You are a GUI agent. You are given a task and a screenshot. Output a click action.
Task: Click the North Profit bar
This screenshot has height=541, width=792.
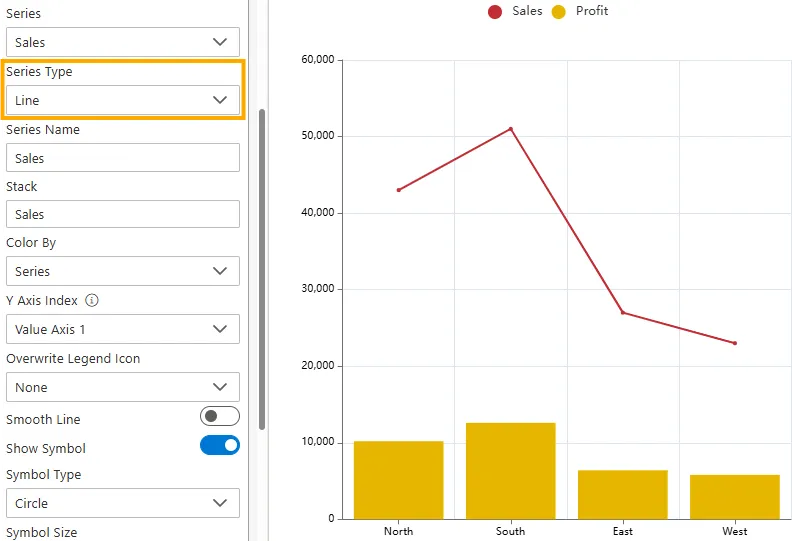click(x=398, y=479)
